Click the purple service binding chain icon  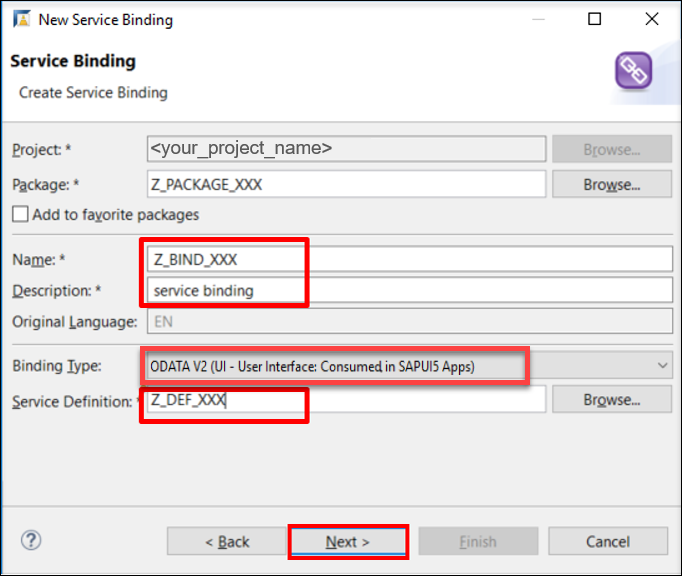tap(633, 70)
